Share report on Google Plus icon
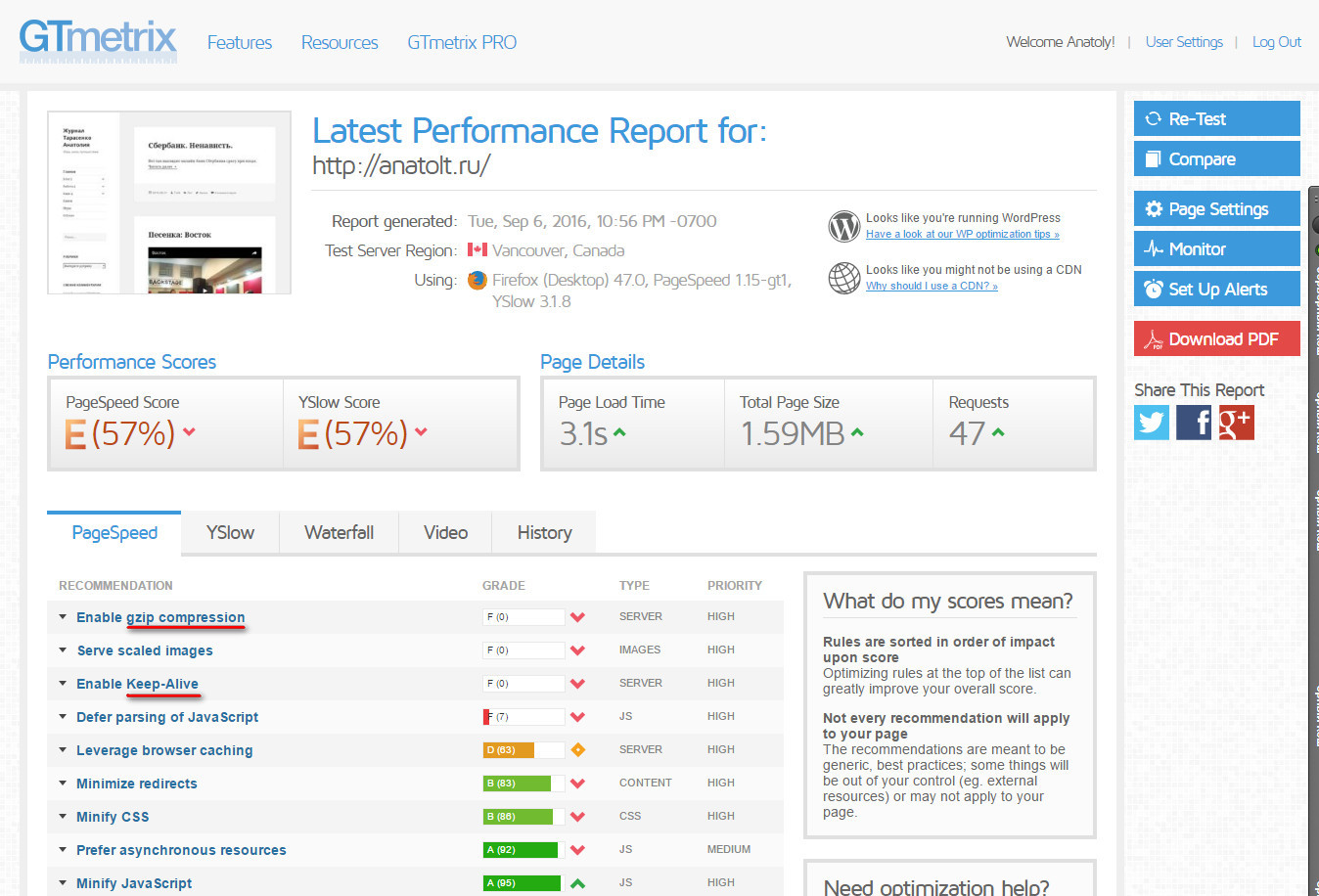 1236,423
